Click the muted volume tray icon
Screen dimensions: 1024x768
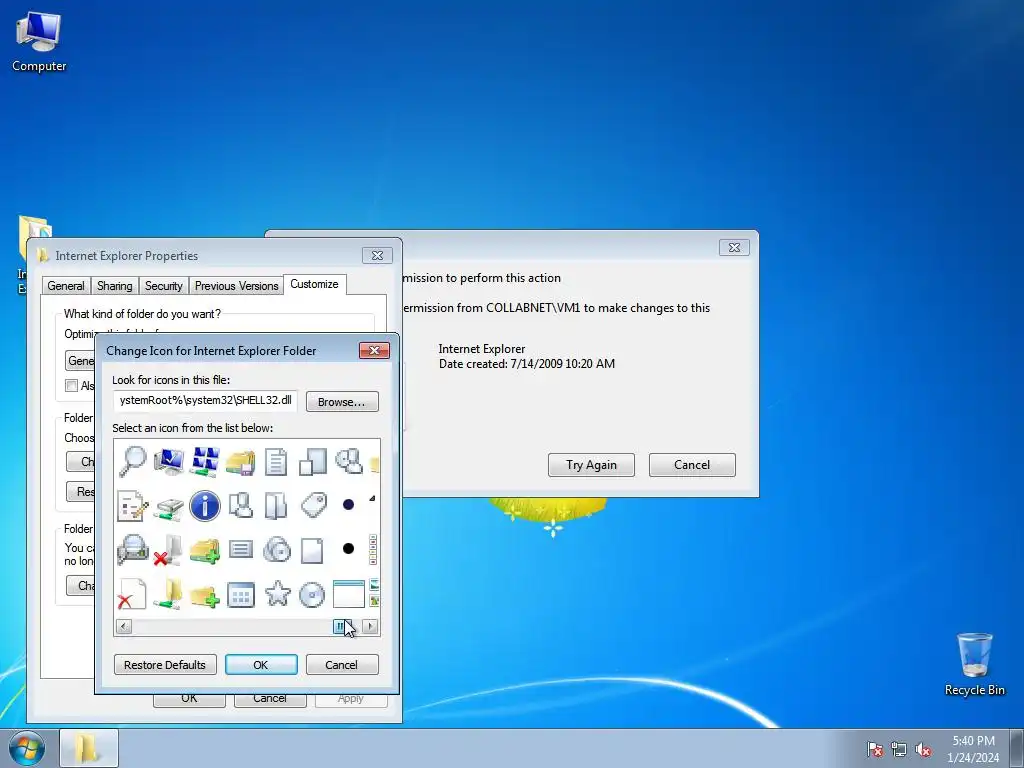(923, 749)
